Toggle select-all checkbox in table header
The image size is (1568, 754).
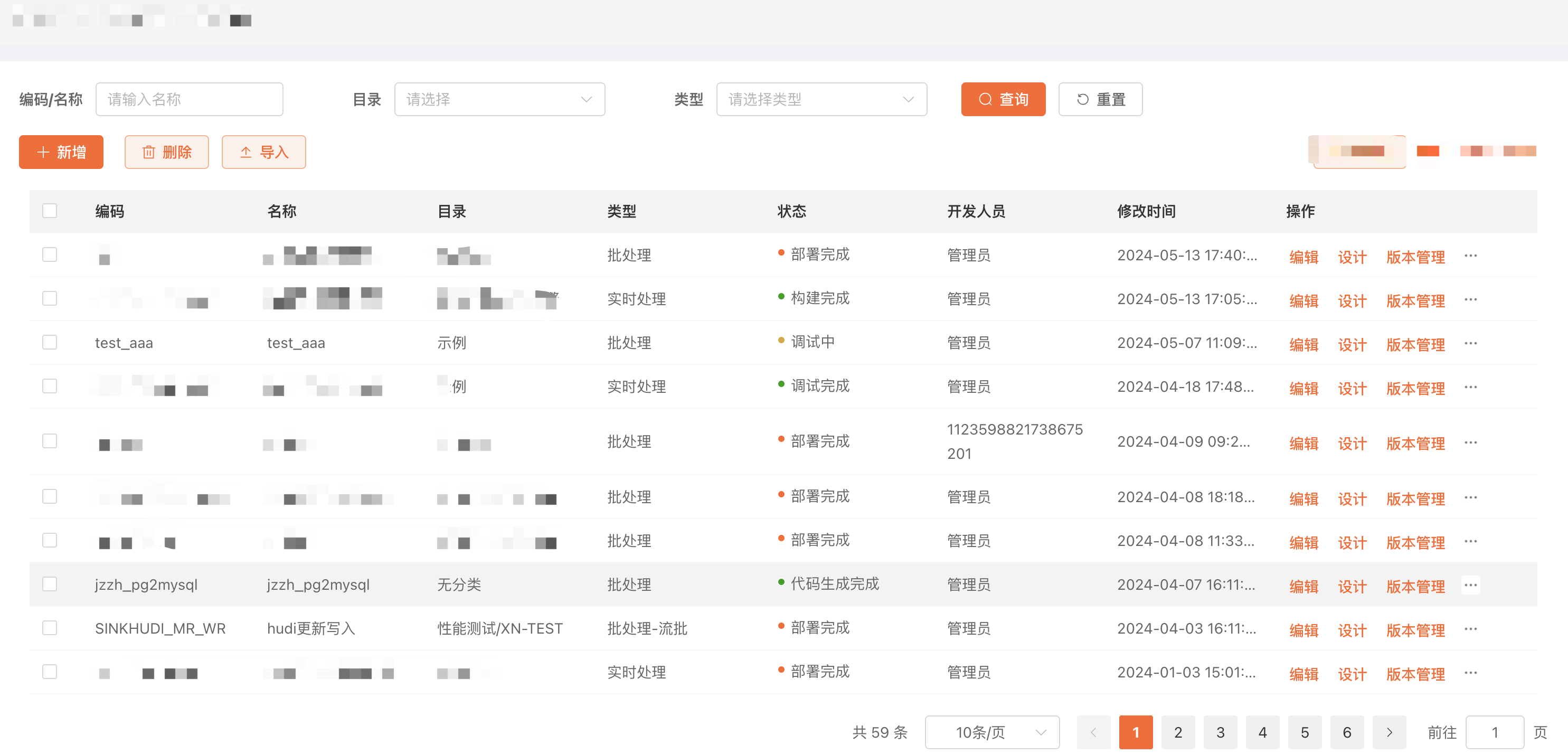click(50, 211)
